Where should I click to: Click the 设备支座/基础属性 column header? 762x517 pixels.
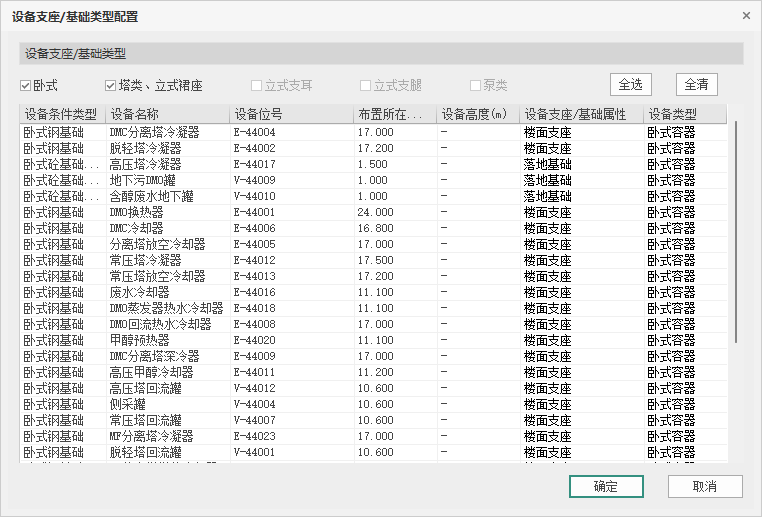pos(581,114)
